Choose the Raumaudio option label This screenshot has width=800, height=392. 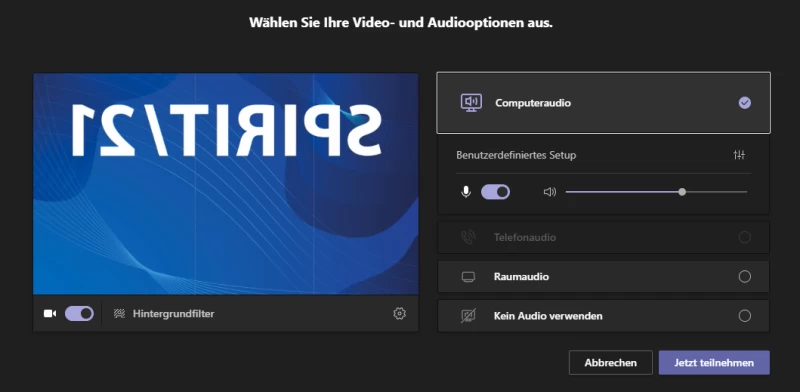[x=521, y=277]
